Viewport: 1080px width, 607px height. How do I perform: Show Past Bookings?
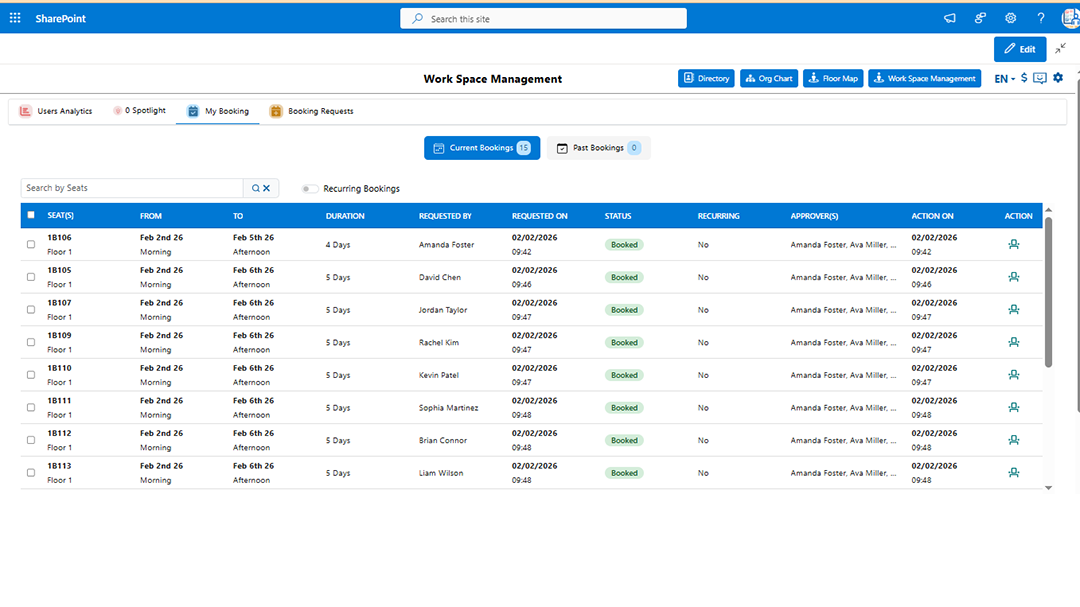coord(597,147)
